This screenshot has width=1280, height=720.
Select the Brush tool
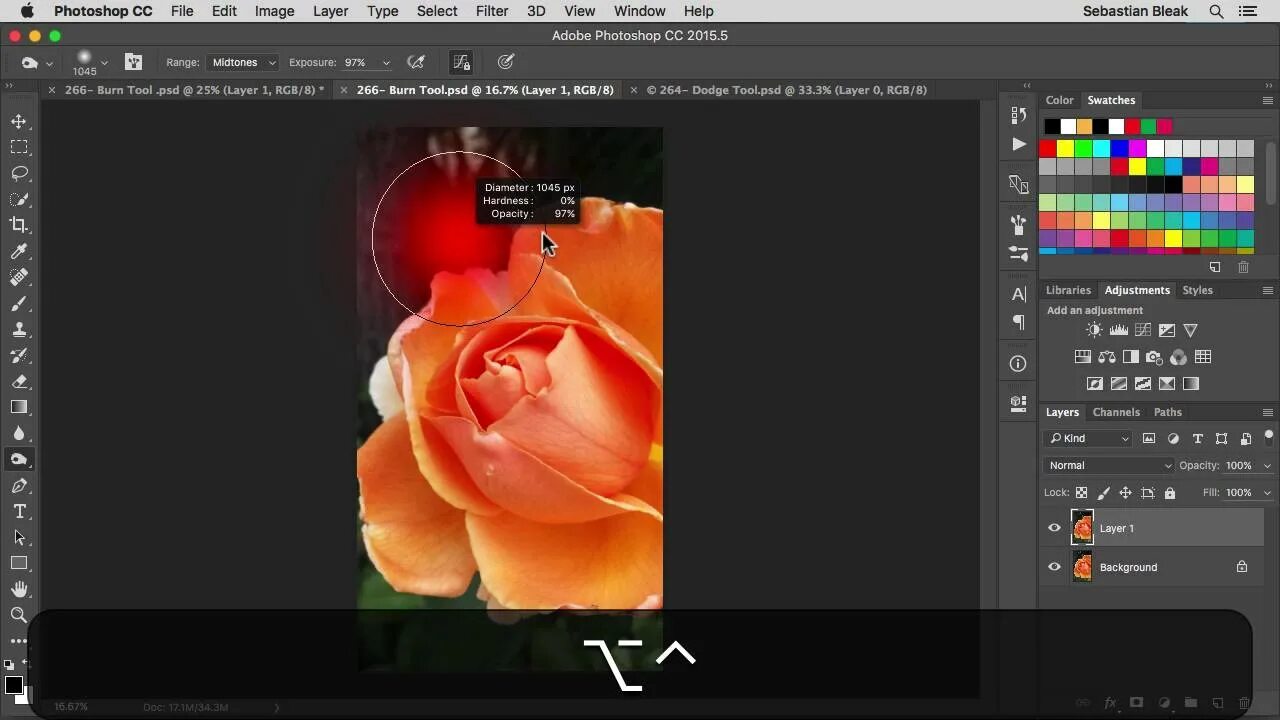(x=19, y=303)
